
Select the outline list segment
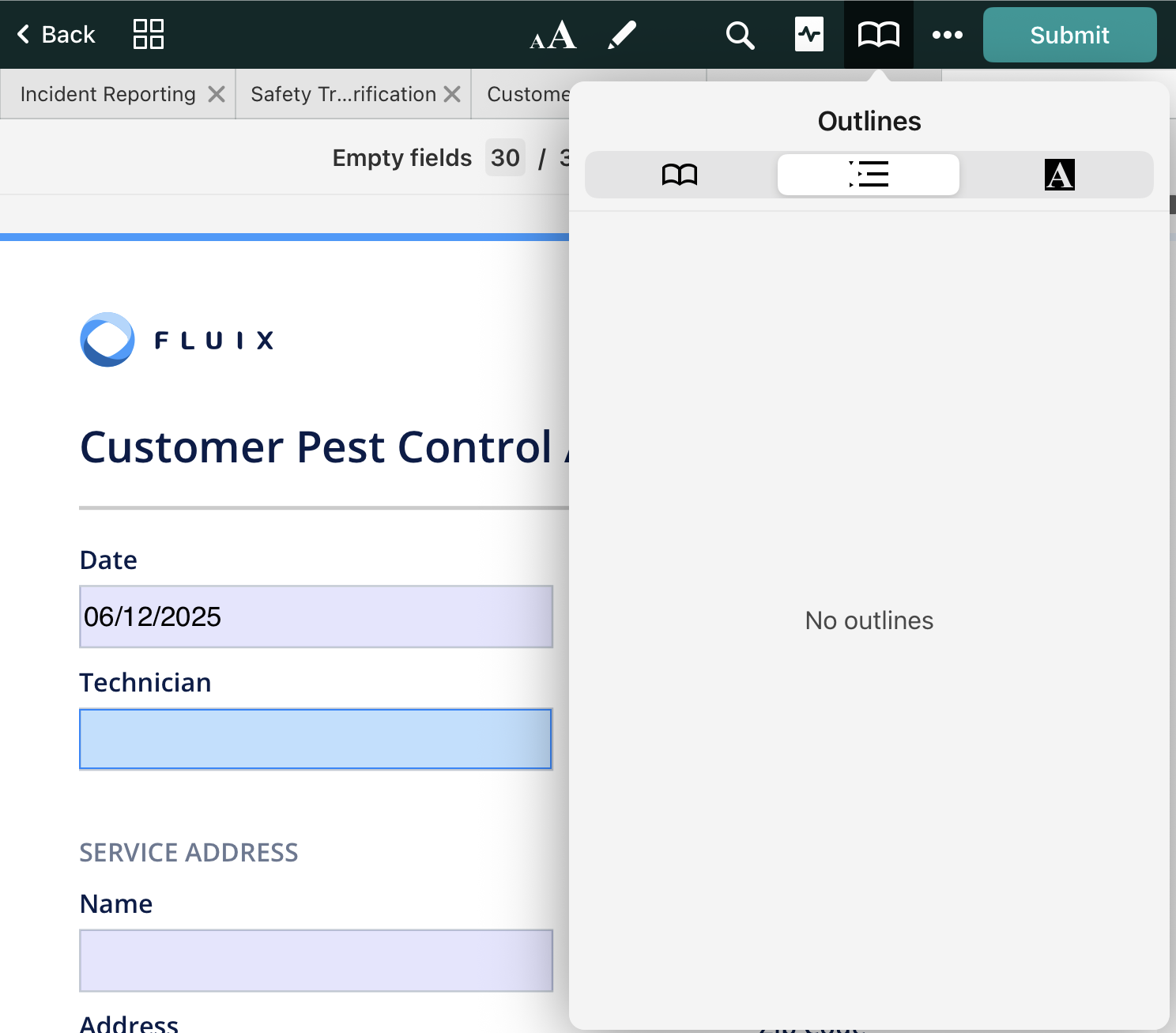[x=869, y=175]
